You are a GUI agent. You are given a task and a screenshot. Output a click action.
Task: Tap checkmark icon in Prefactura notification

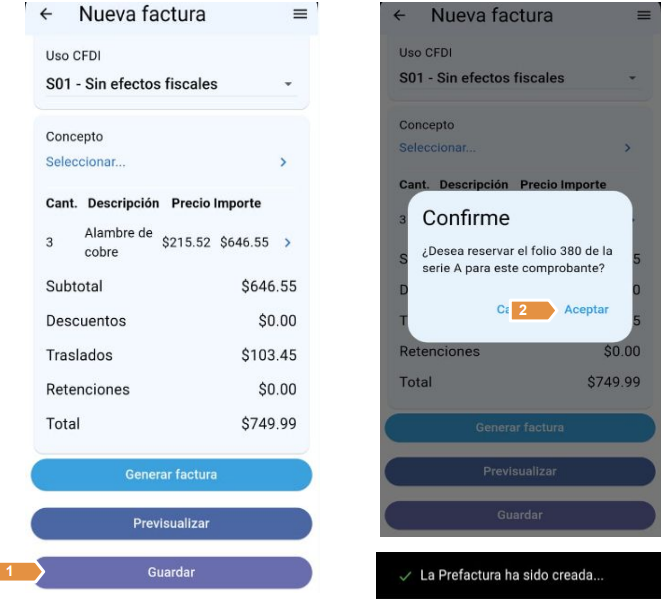click(404, 577)
